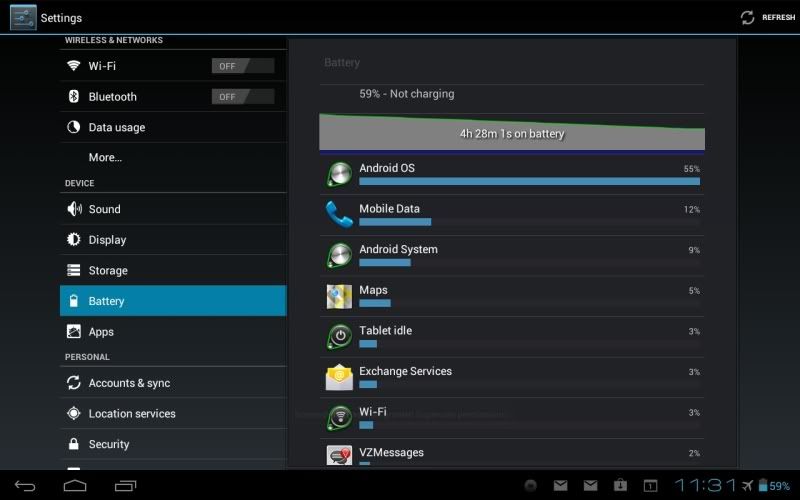Open the shopping bag notification icon
Viewport: 800px width, 500px height.
[x=620, y=485]
